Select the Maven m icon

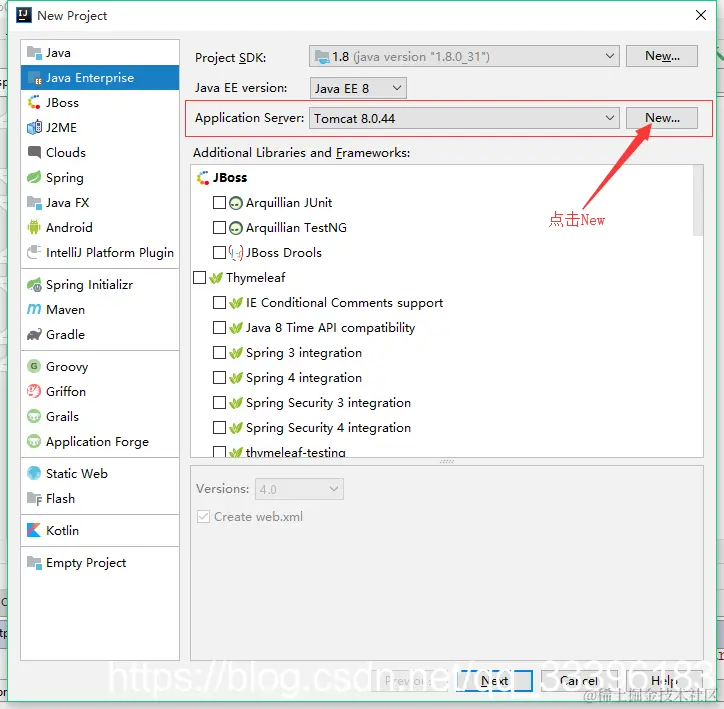(34, 309)
